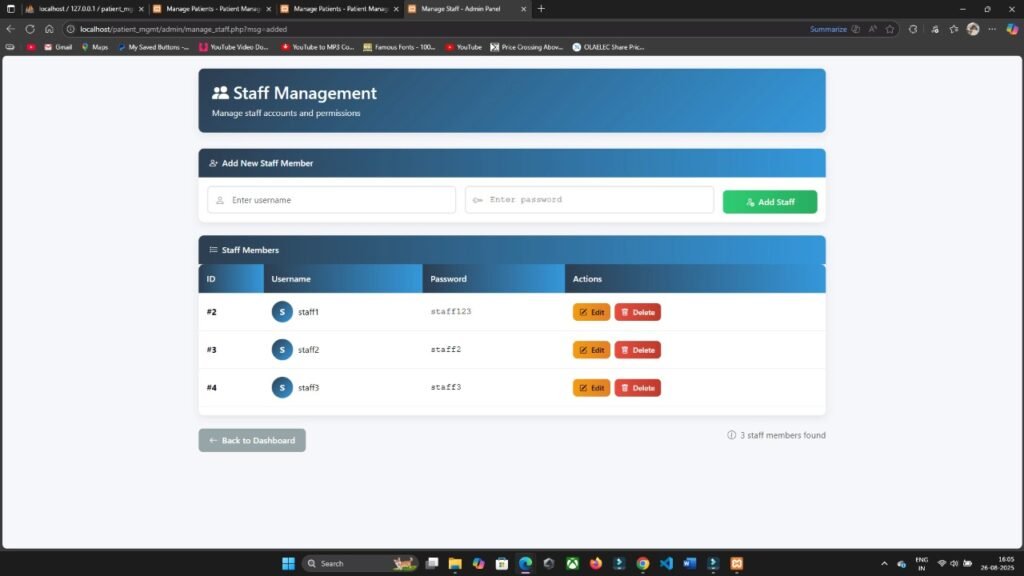Viewport: 1024px width, 576px height.
Task: Click the person icon in the username field
Action: pyautogui.click(x=219, y=199)
